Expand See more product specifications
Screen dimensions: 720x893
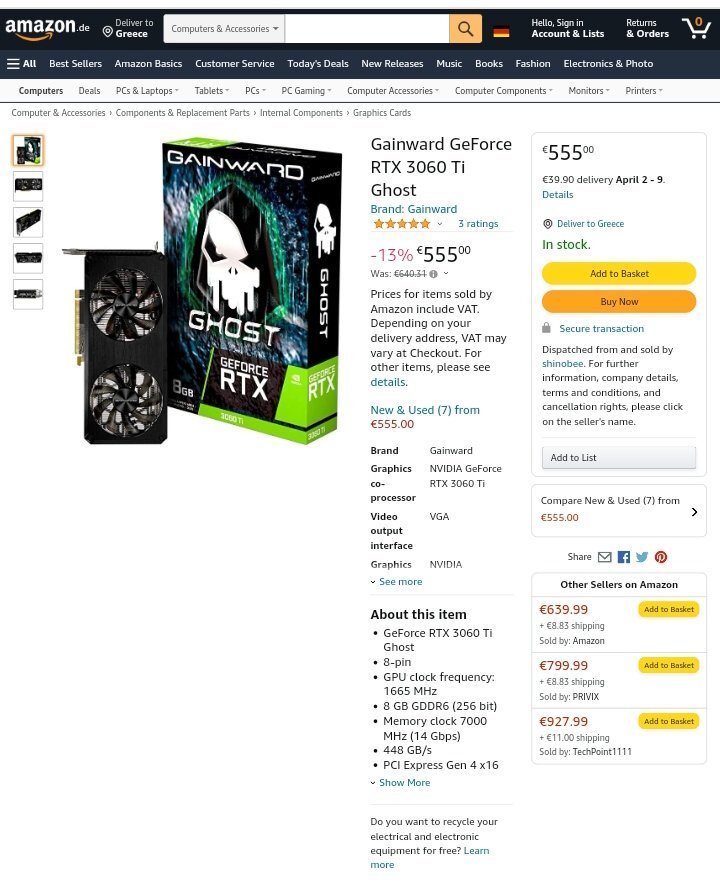click(x=396, y=581)
